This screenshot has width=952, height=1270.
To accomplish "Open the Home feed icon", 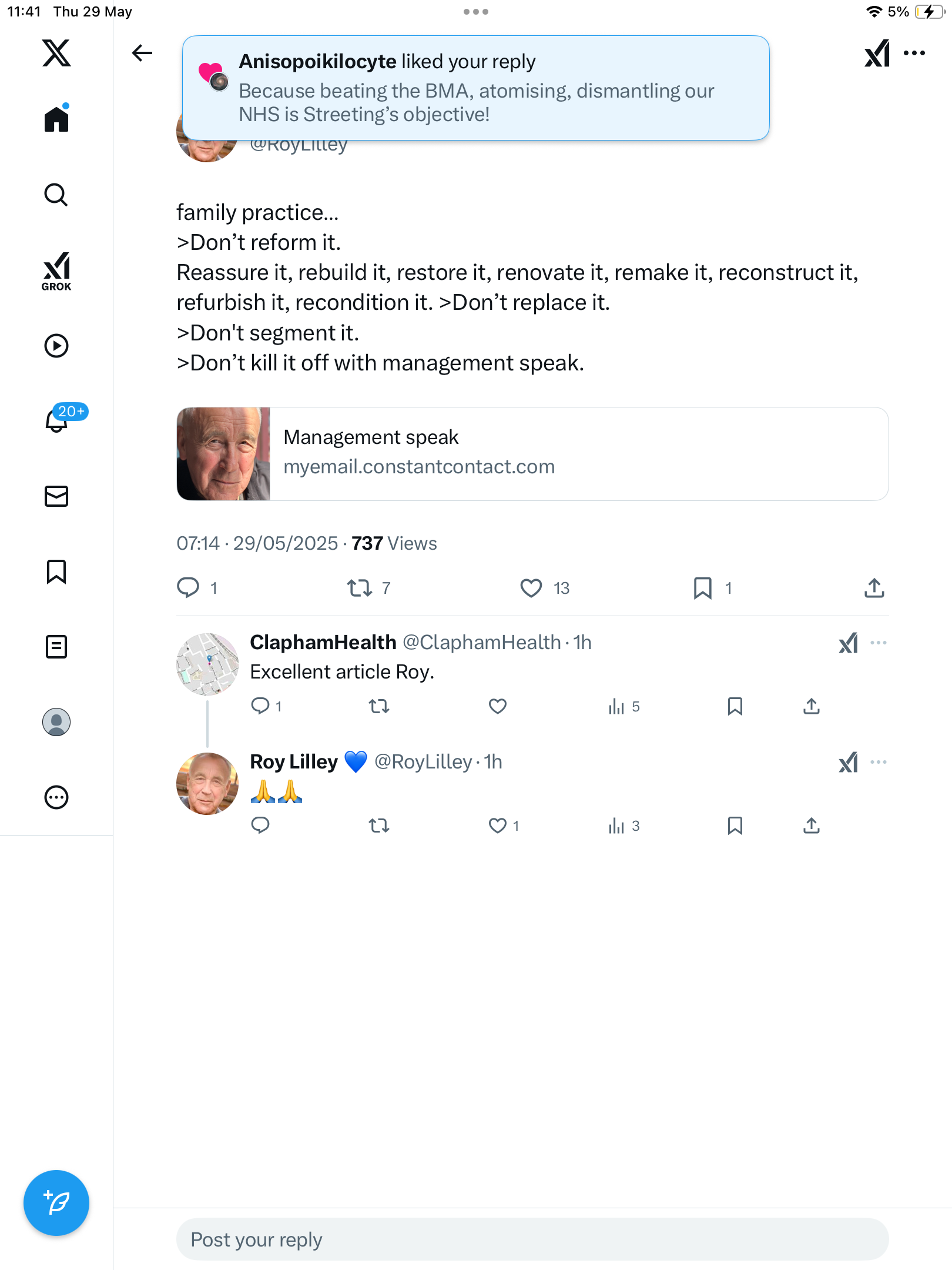I will click(56, 119).
